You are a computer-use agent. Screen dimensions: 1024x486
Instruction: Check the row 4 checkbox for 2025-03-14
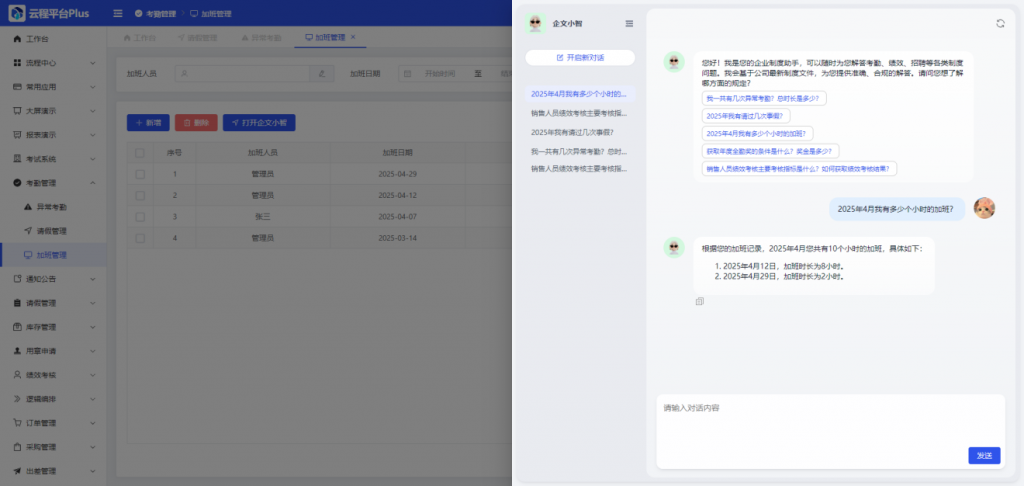click(x=139, y=238)
